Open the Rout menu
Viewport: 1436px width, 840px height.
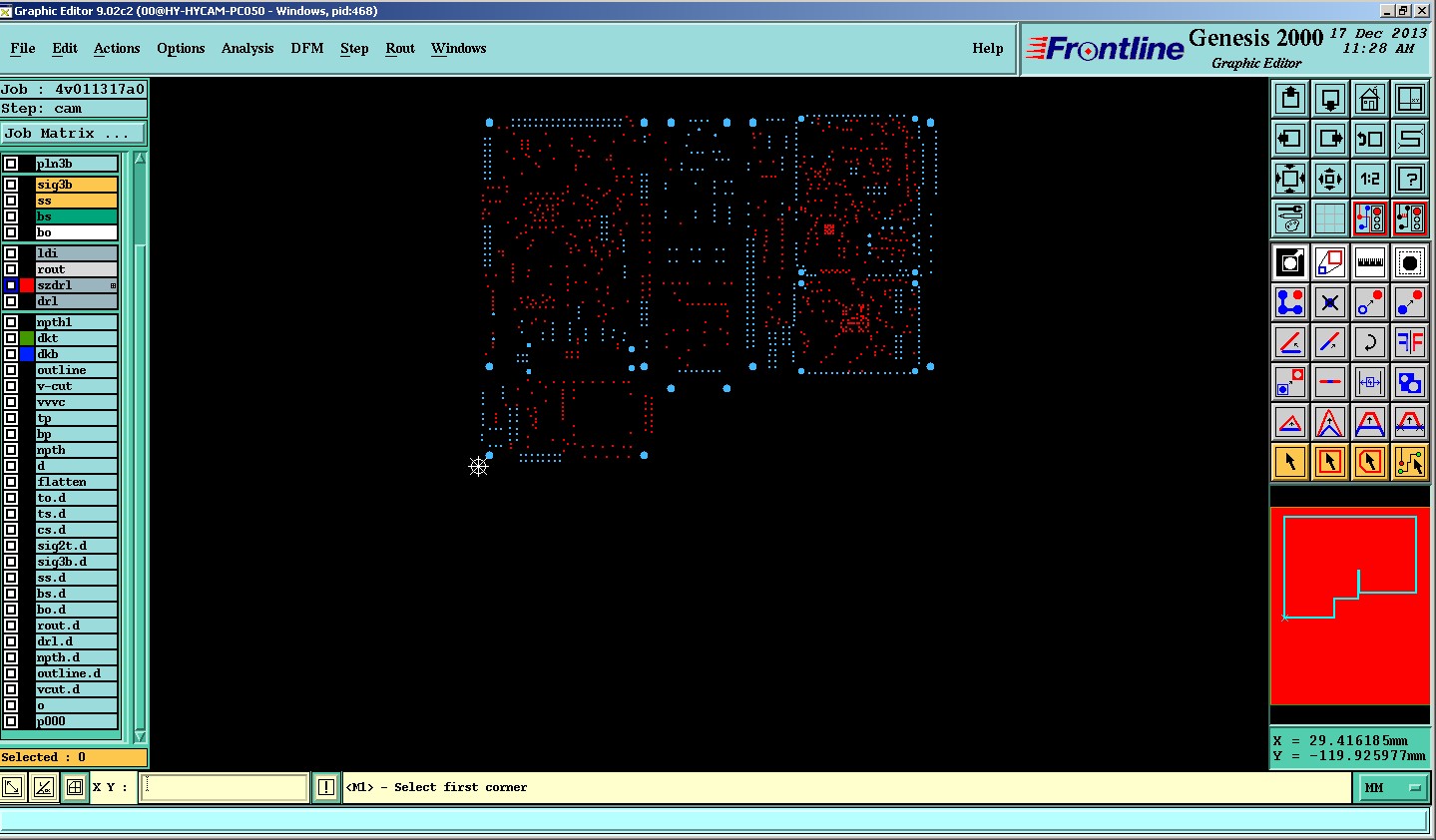pyautogui.click(x=400, y=48)
